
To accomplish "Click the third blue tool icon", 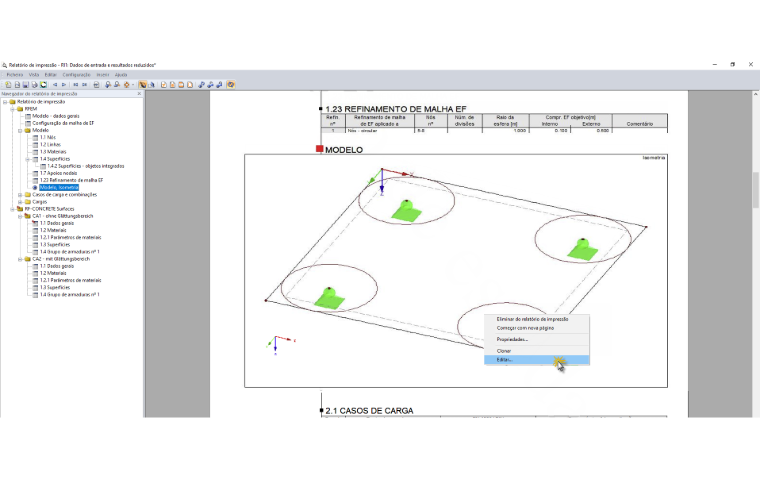I will click(219, 84).
